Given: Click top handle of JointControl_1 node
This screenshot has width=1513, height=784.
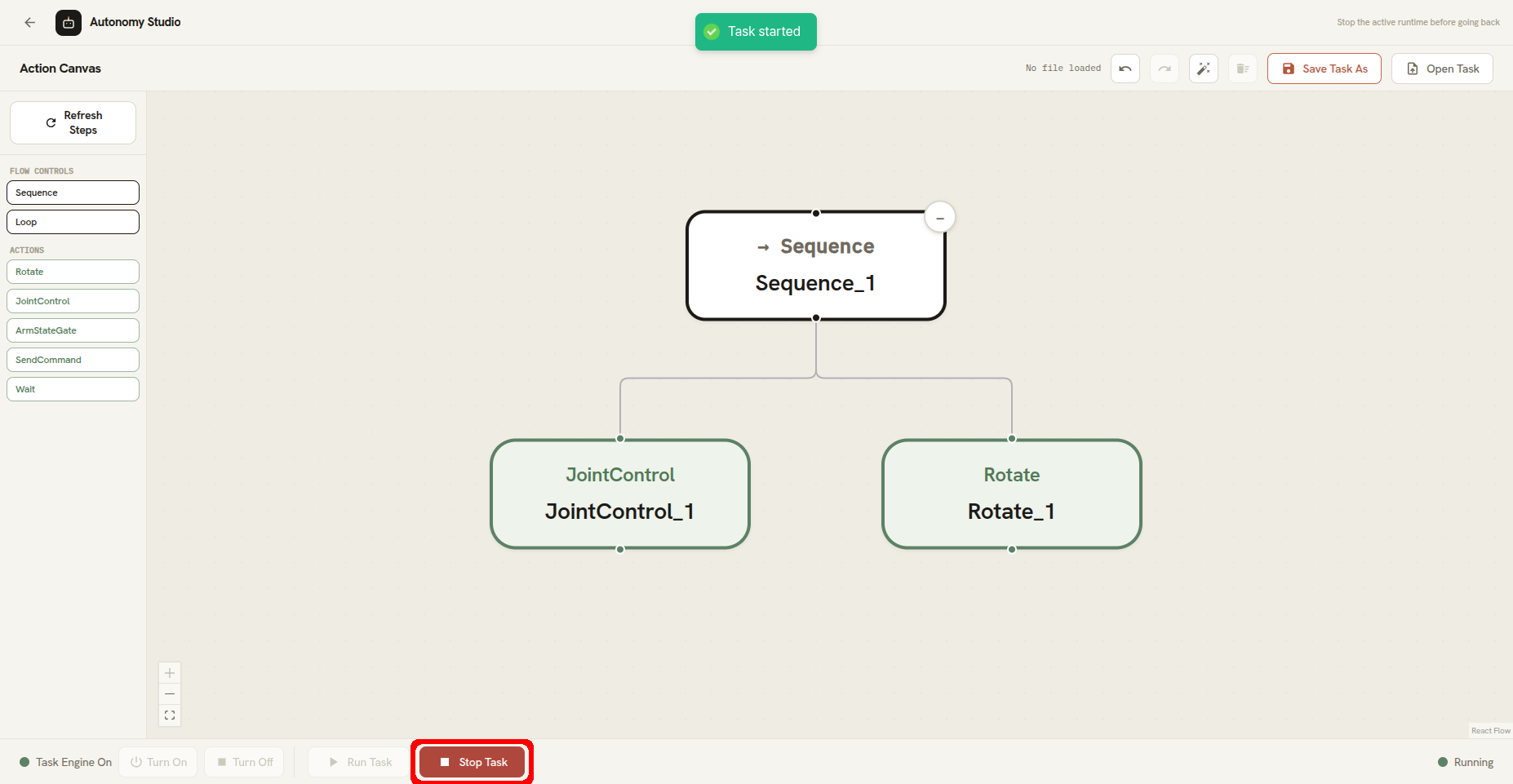Looking at the screenshot, I should click(620, 439).
